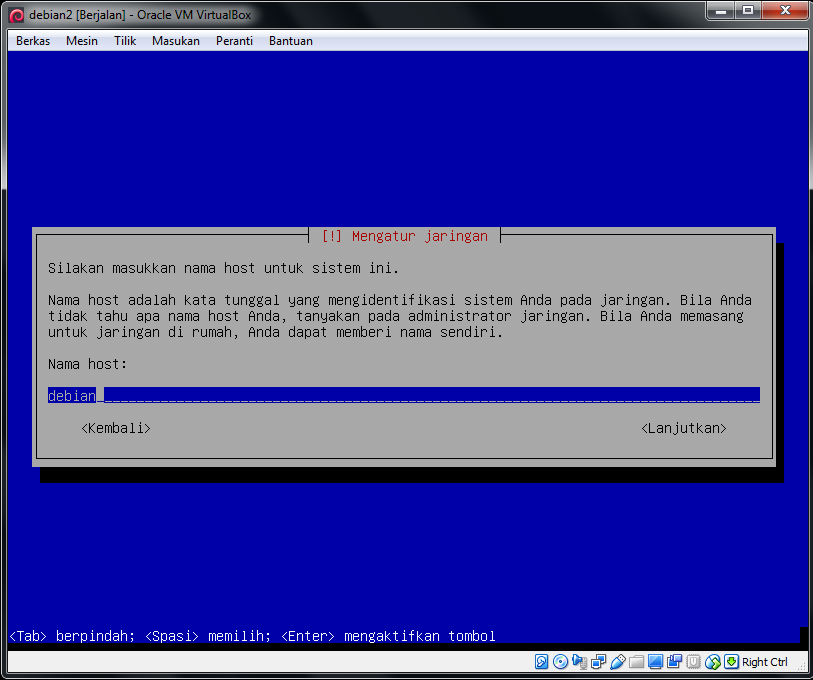This screenshot has width=813, height=680.
Task: Open the Bantuan menu
Action: tap(290, 41)
